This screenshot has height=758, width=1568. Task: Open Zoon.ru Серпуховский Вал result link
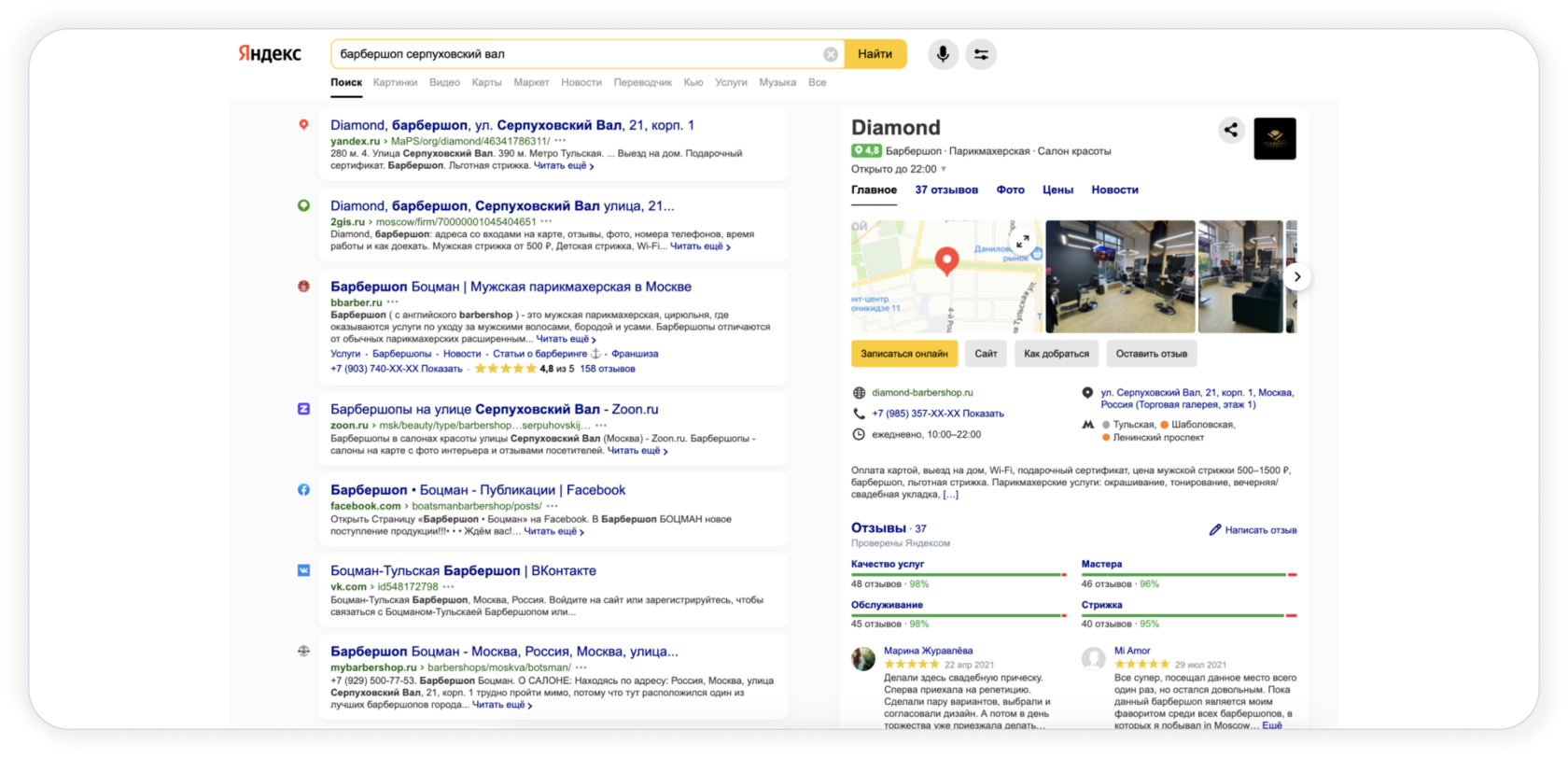pyautogui.click(x=495, y=409)
